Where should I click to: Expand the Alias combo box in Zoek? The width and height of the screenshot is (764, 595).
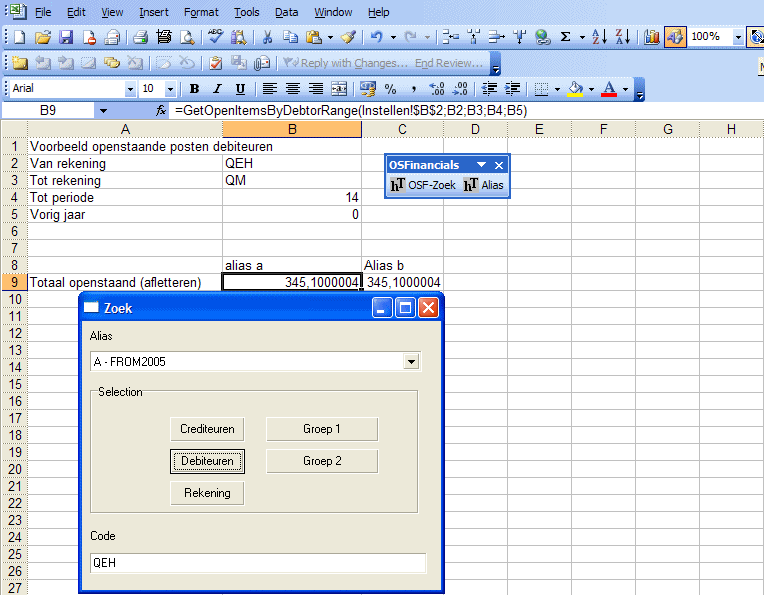[x=411, y=362]
